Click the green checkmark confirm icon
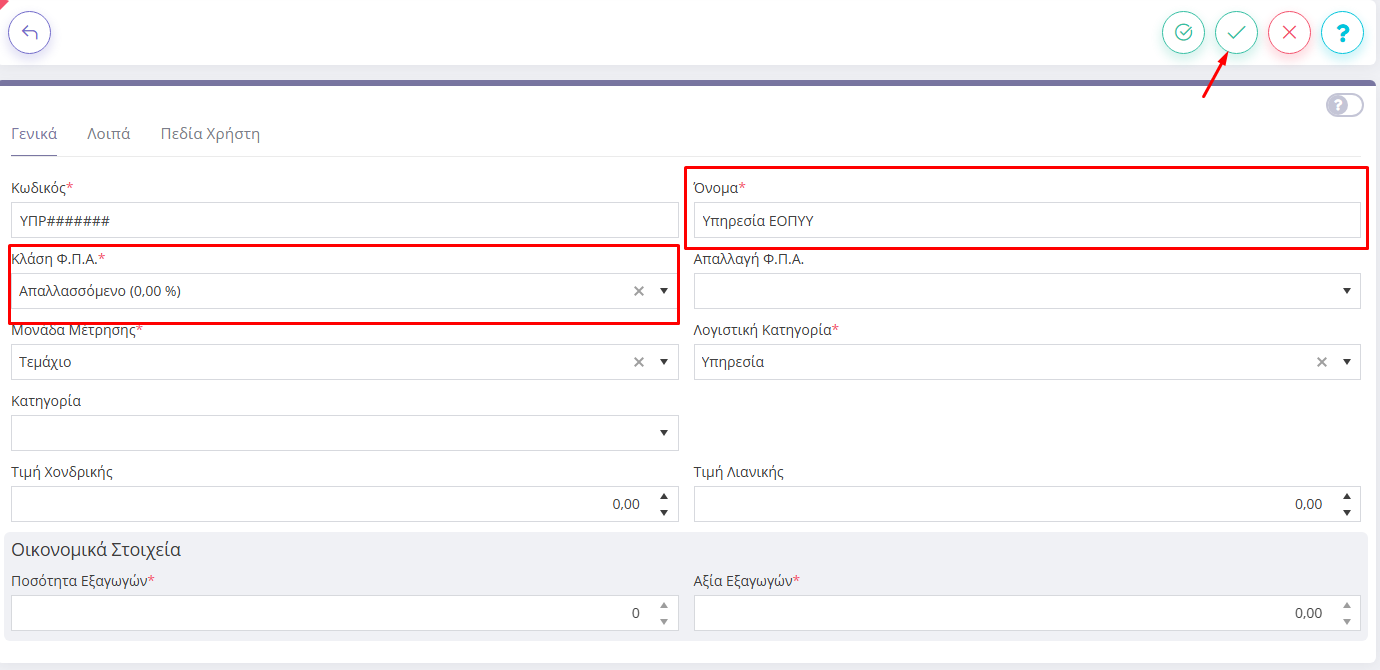 point(1236,33)
